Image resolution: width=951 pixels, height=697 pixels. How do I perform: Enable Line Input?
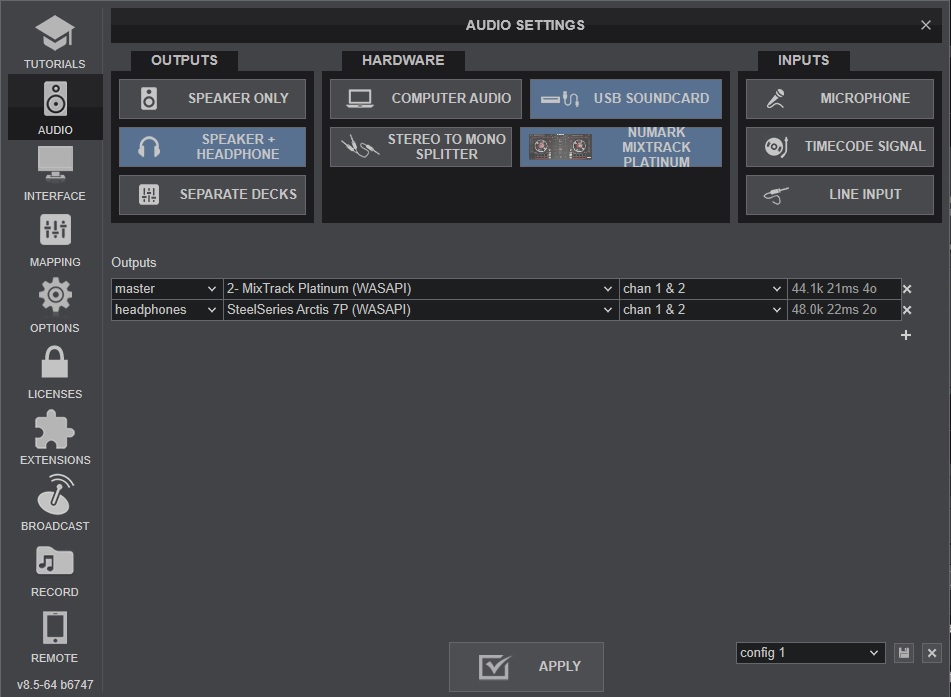pyautogui.click(x=839, y=195)
